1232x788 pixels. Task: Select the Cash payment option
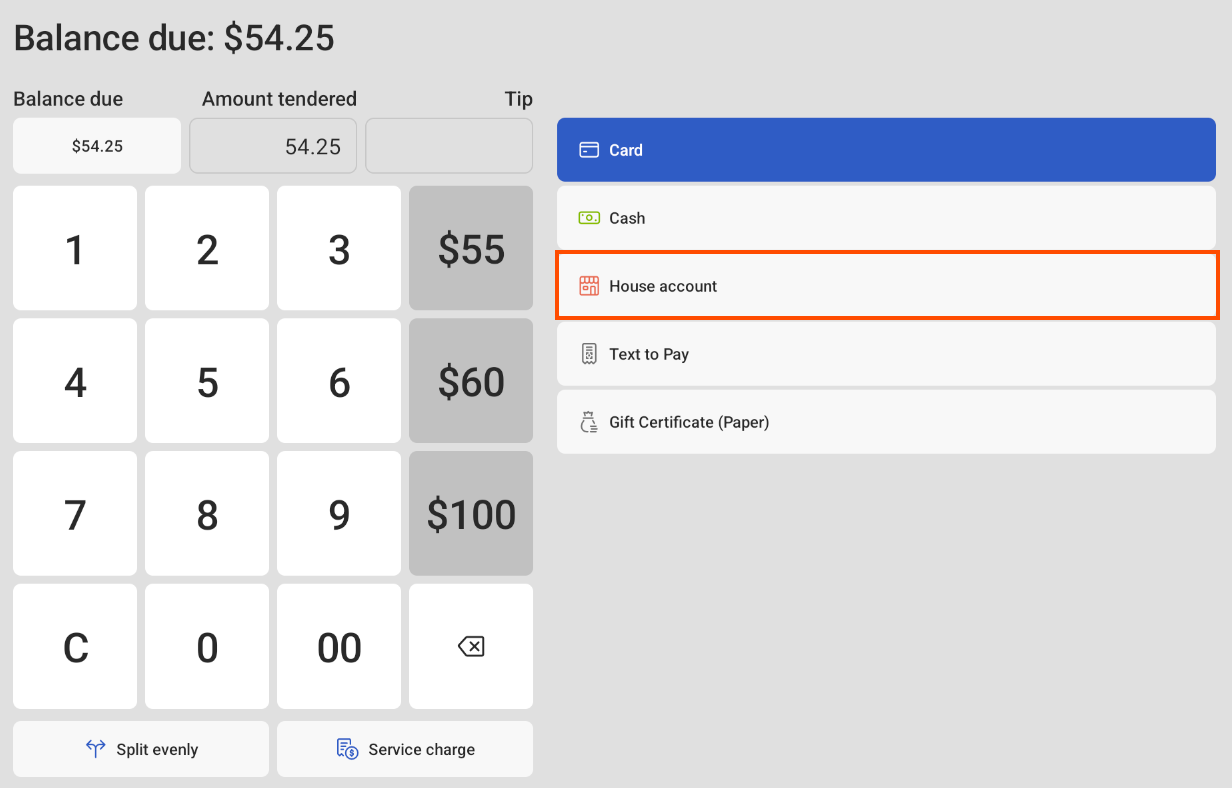886,217
